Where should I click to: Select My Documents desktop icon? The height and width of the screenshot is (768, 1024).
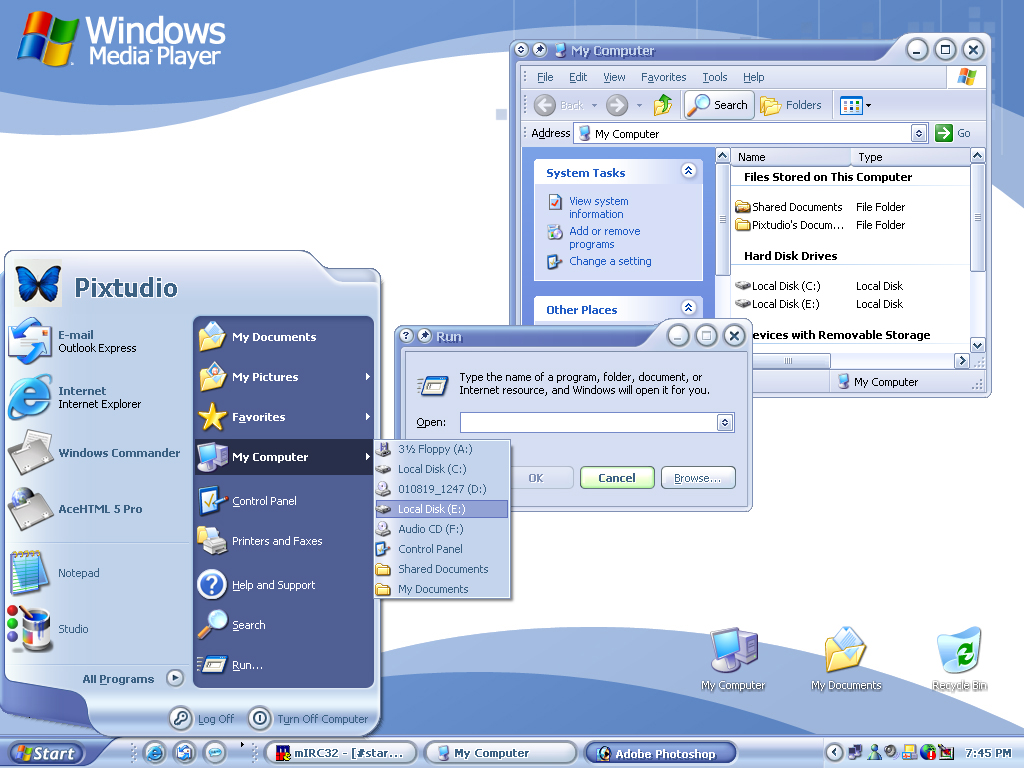pos(846,656)
